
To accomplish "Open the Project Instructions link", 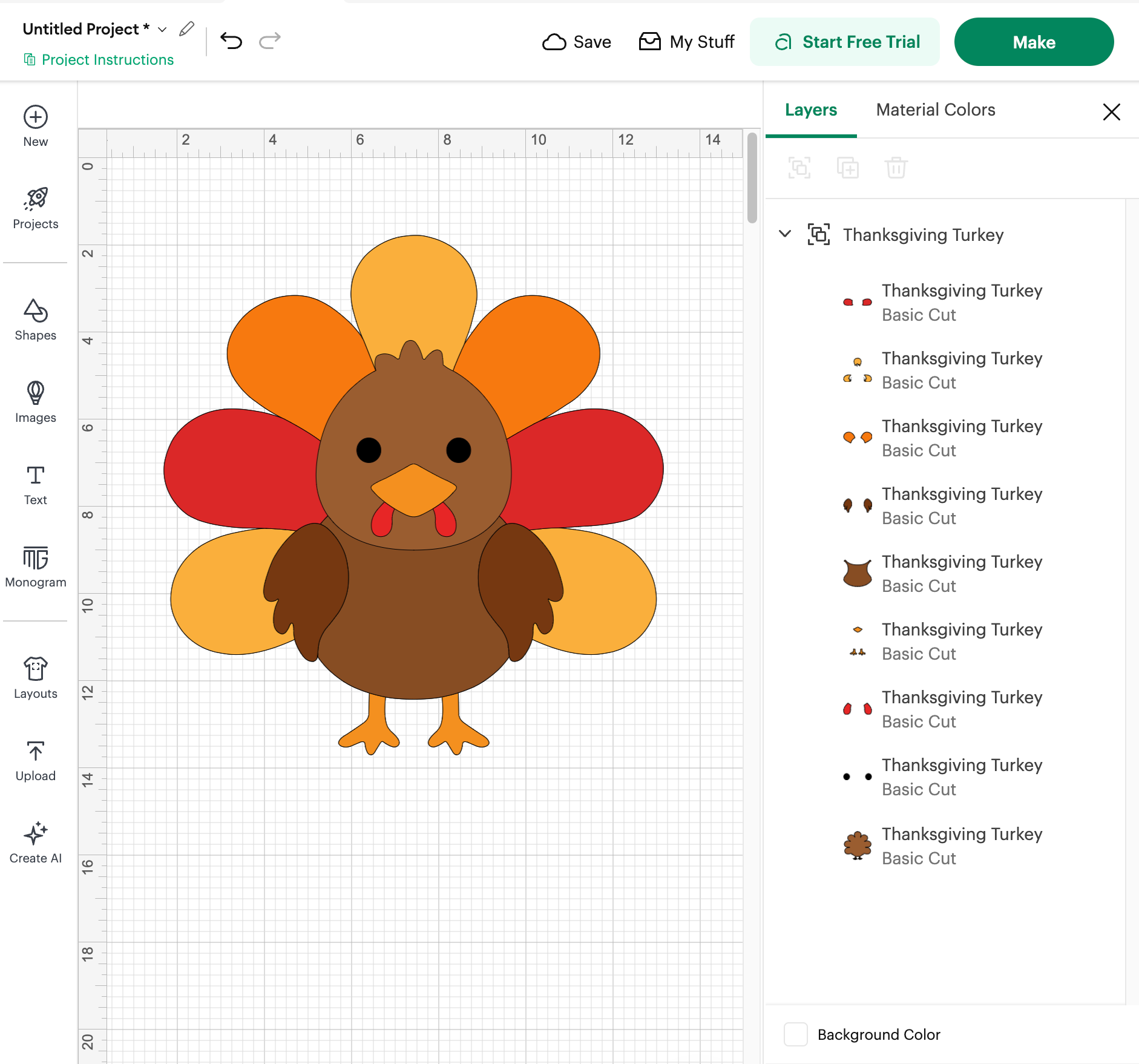I will tap(99, 59).
